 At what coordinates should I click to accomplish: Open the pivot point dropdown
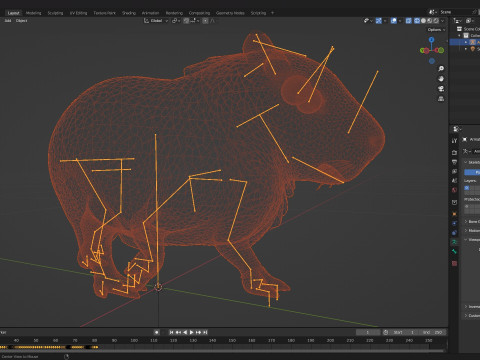(176, 21)
